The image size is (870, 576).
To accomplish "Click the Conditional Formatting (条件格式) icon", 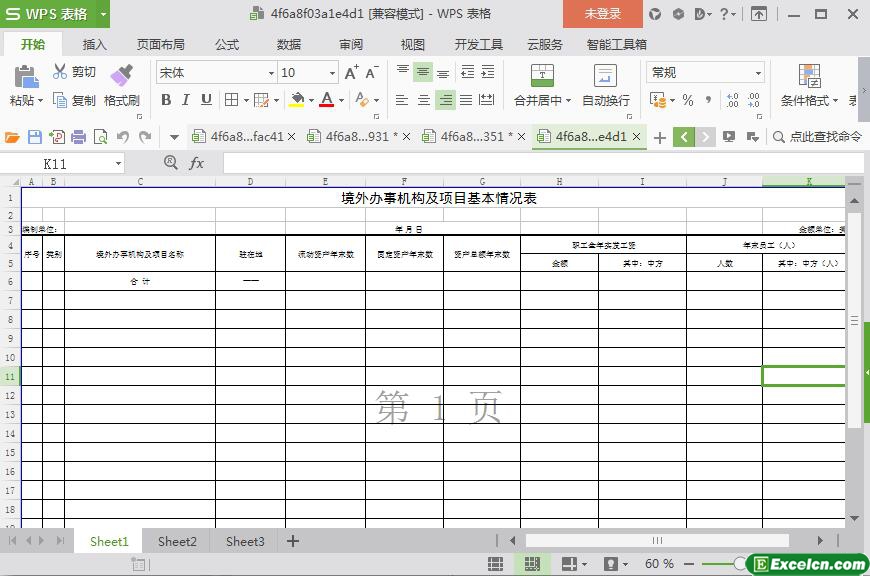I will [809, 76].
